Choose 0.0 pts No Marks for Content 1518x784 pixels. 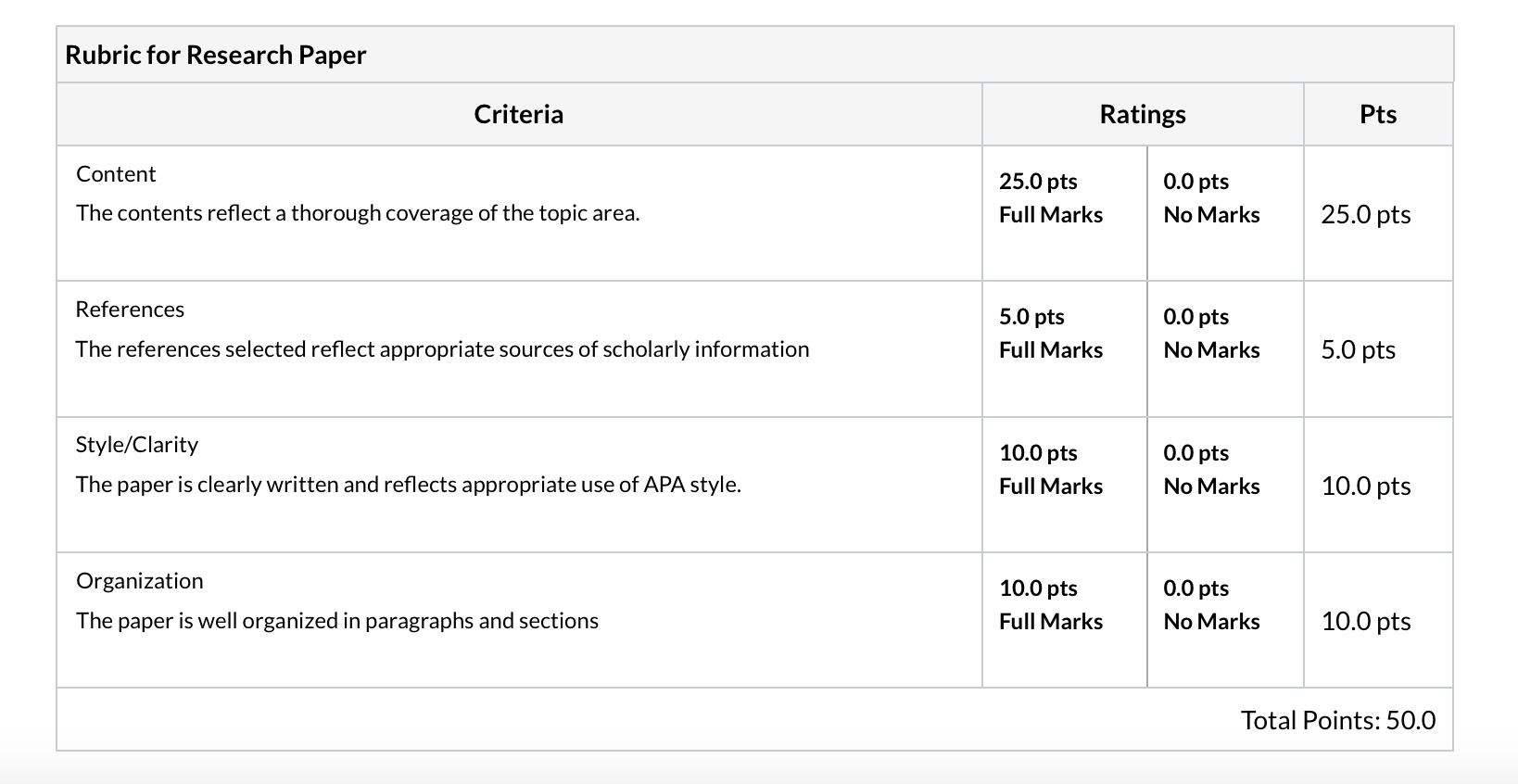1225,213
